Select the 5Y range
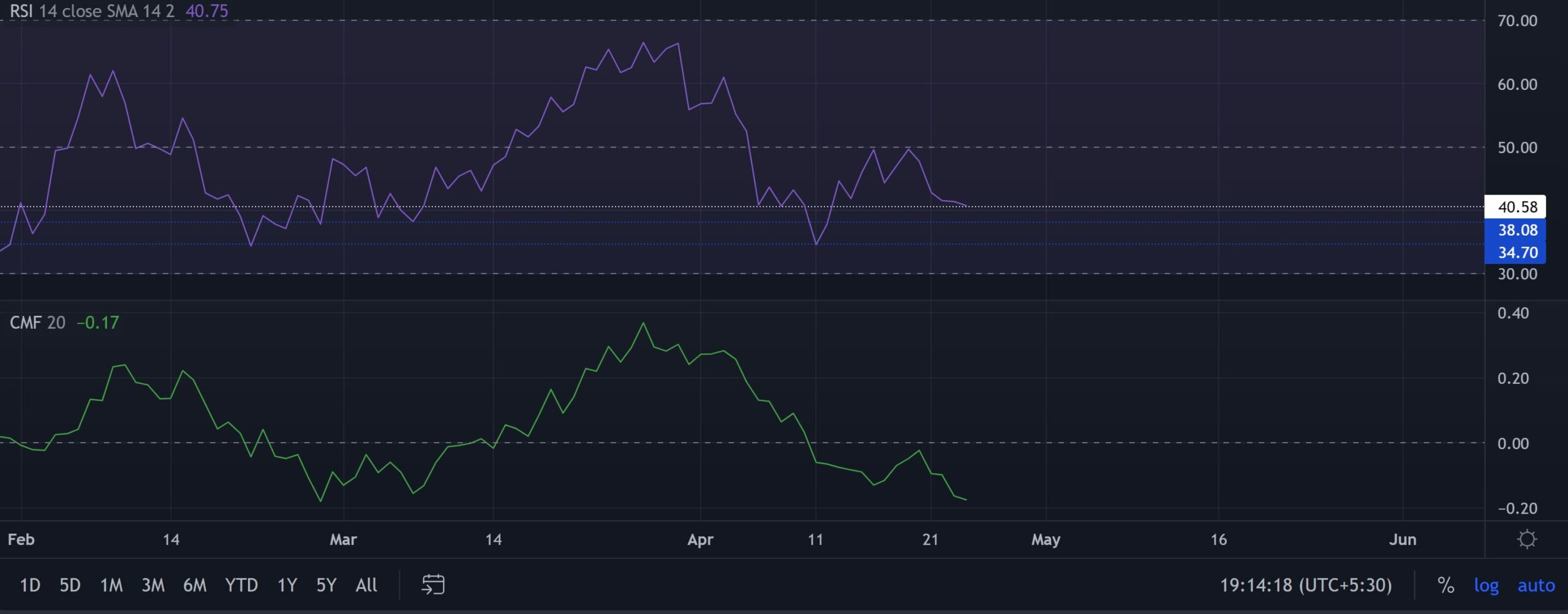Screen dimensions: 1568x614 point(325,585)
